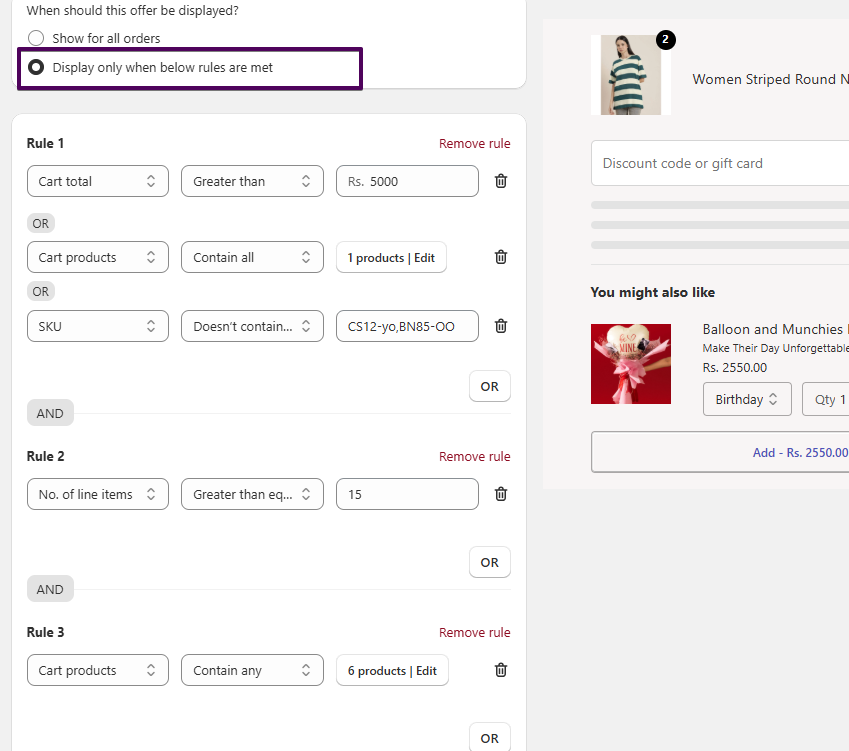Click the Discount code or gift card field
This screenshot has height=751, width=849.
click(719, 163)
